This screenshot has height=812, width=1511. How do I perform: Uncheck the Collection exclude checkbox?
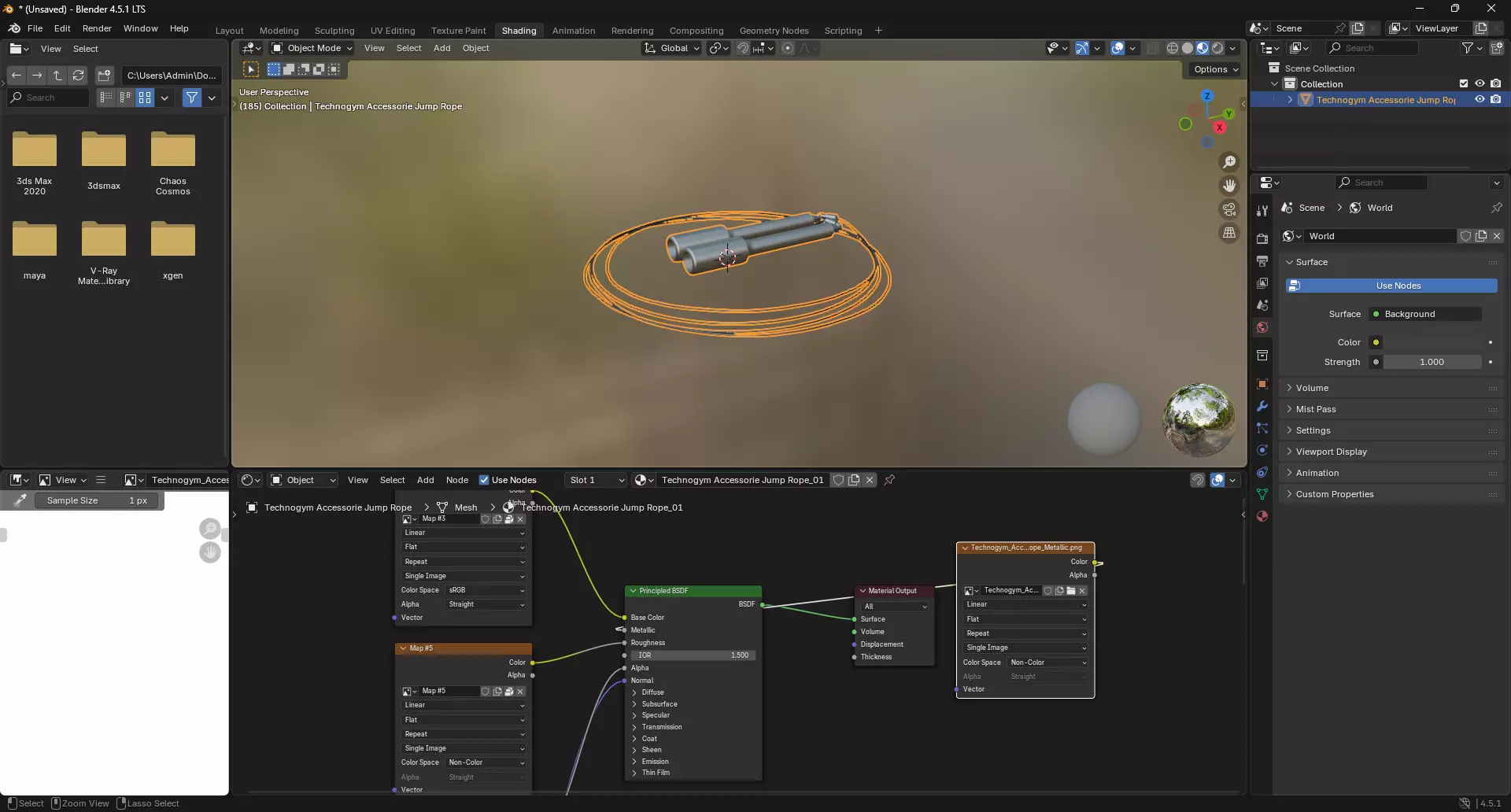1464,84
